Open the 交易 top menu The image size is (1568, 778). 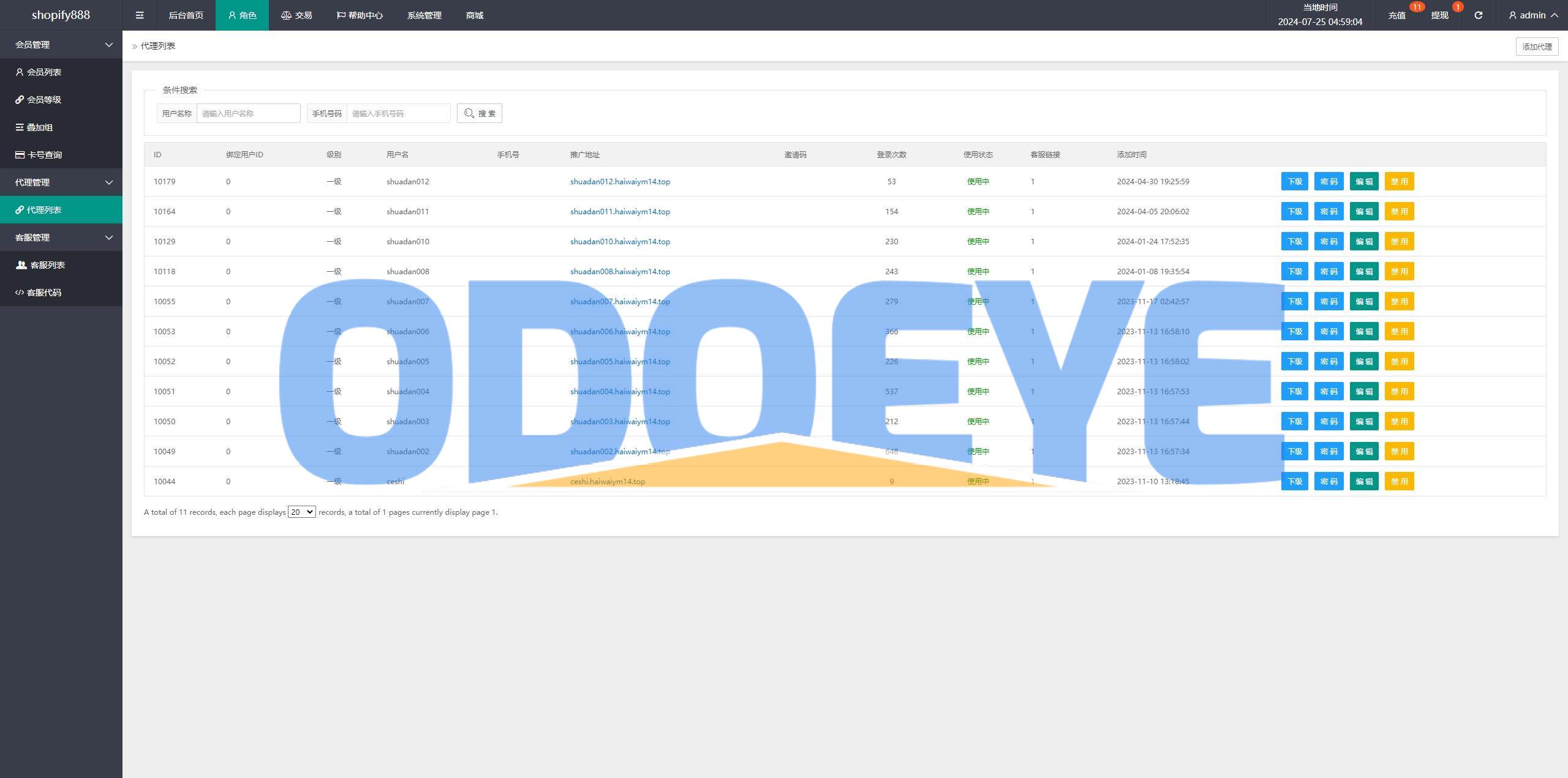pos(296,15)
